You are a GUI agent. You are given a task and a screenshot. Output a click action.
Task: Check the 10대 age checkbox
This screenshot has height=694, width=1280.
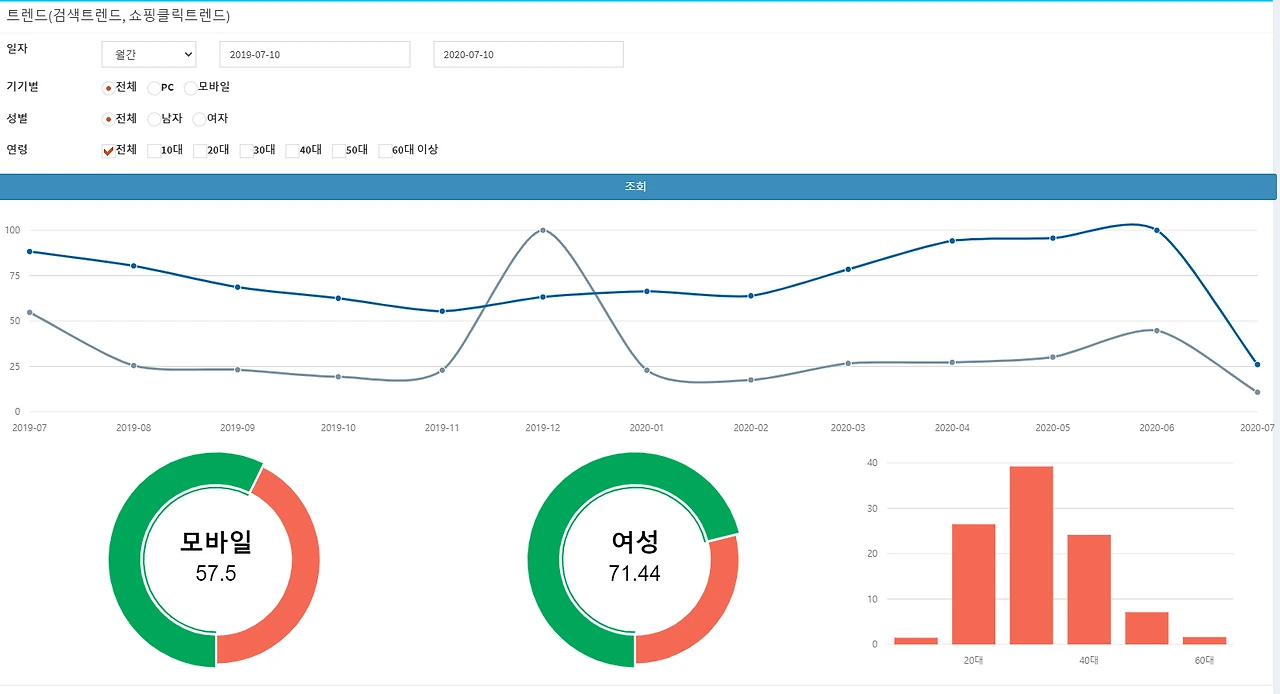pyautogui.click(x=152, y=151)
